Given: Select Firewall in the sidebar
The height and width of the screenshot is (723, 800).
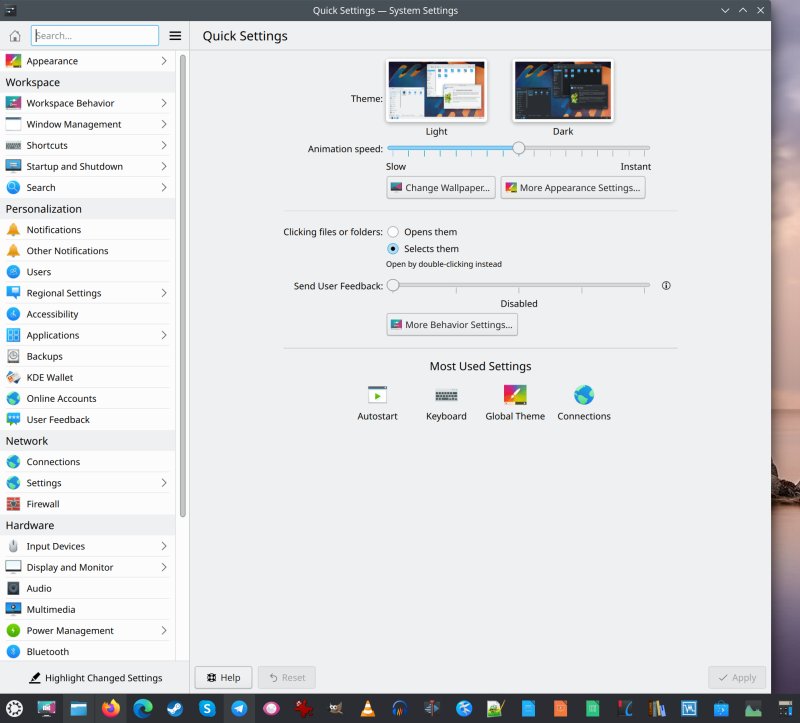Looking at the screenshot, I should (42, 503).
